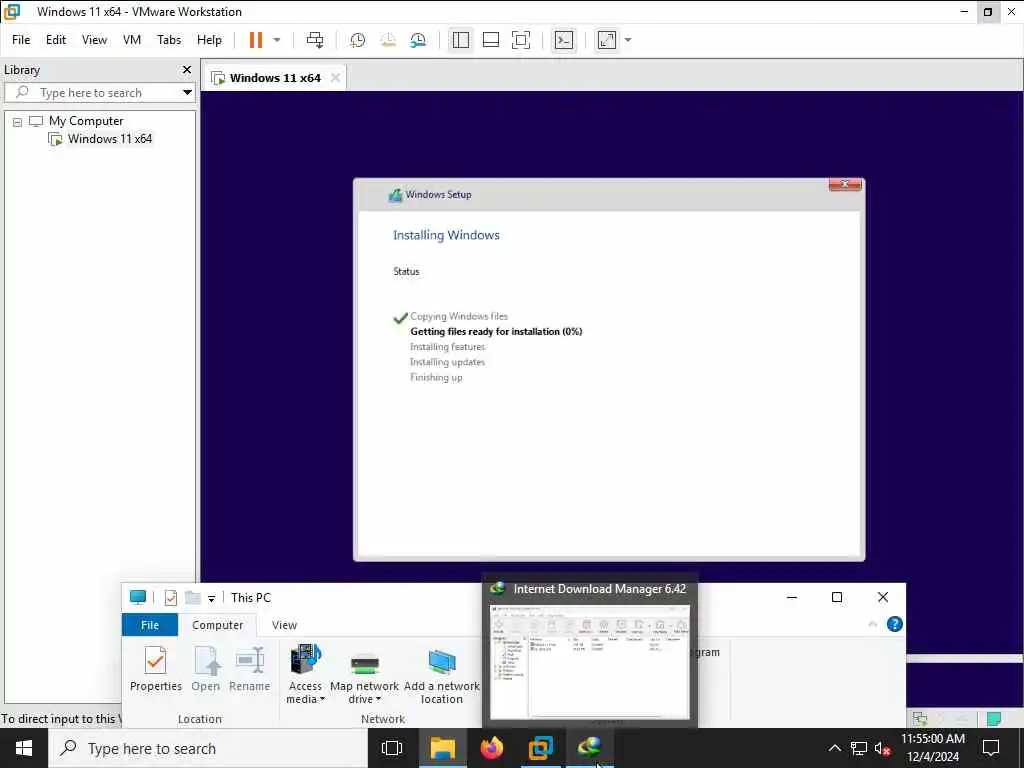Open the VMware File menu
1024x768 pixels.
click(21, 40)
